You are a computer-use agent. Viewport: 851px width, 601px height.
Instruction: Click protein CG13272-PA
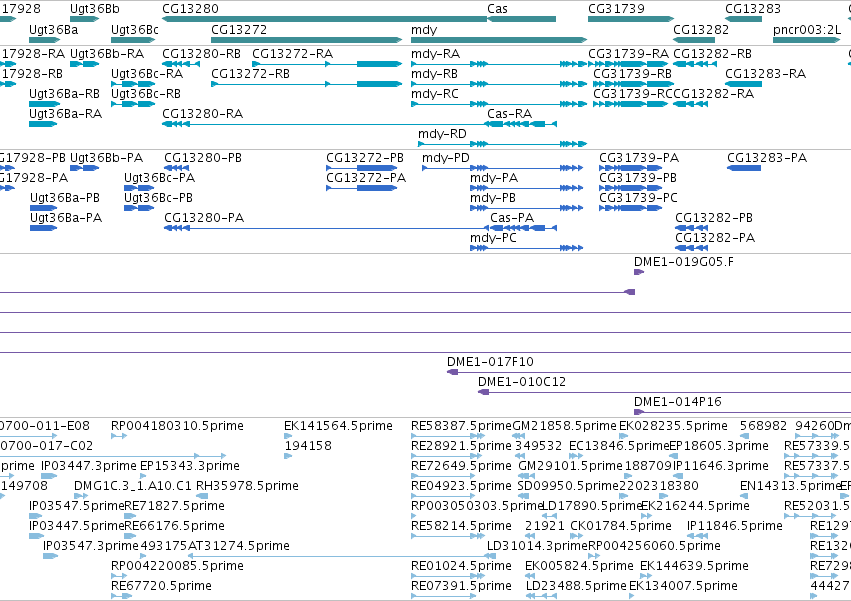click(x=366, y=178)
